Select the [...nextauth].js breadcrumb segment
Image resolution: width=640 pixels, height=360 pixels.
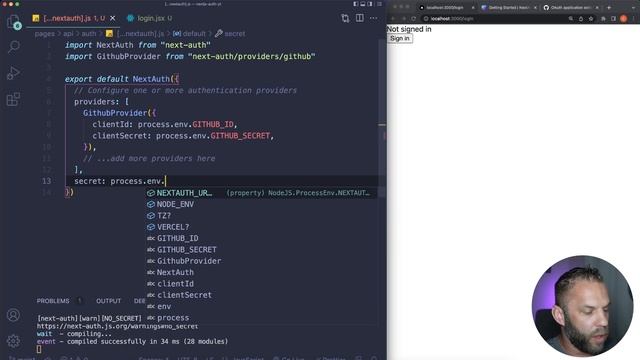(135, 34)
